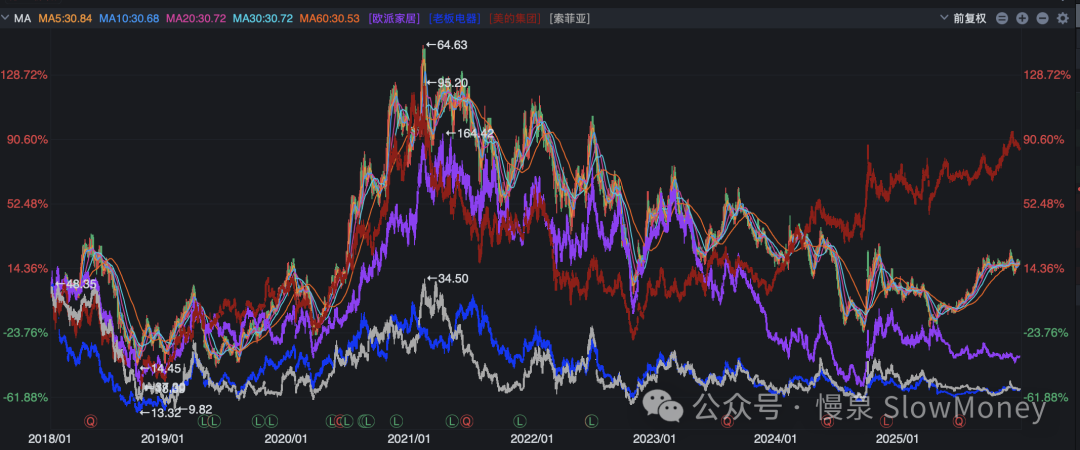Viewport: 1080px width, 450px height.
Task: Click the 2018/01 date label
Action: [50, 438]
